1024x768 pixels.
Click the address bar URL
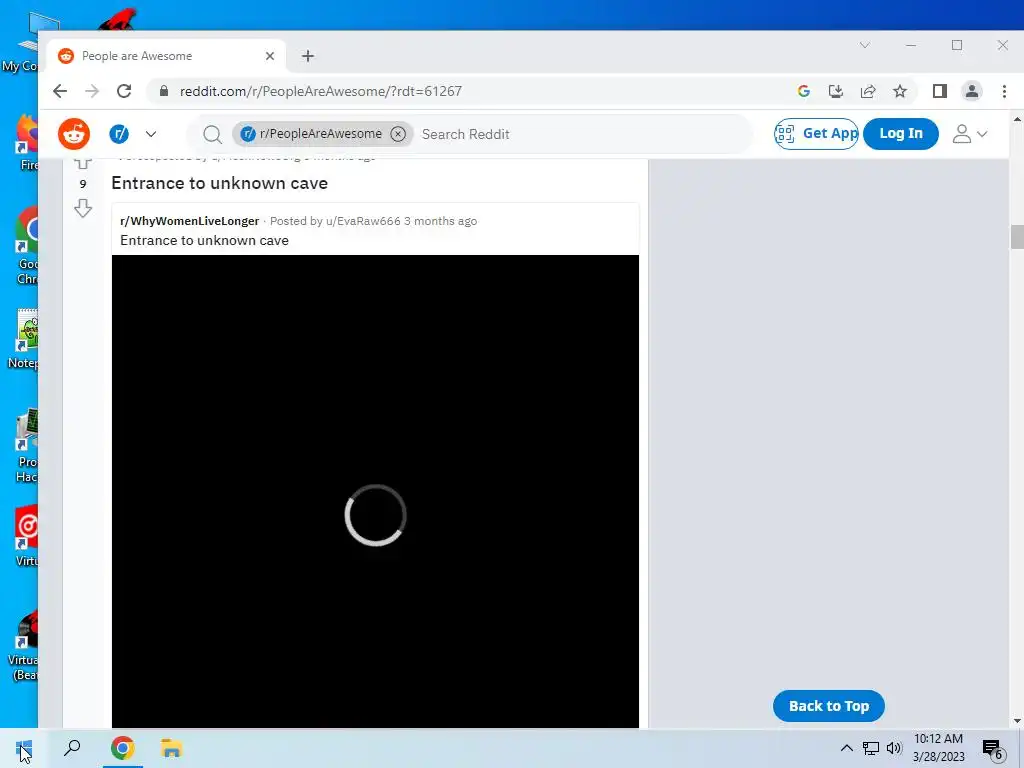click(x=321, y=91)
